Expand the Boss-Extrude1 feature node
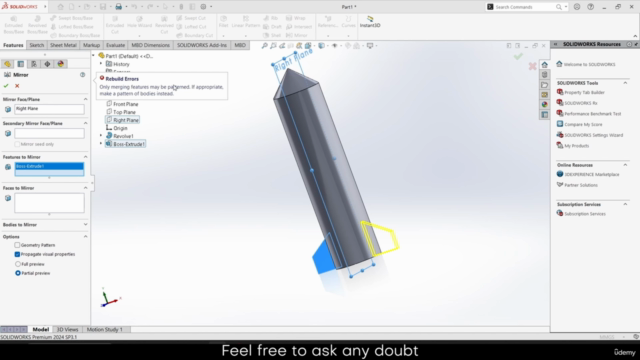Viewport: 640px width, 360px height. click(101, 144)
